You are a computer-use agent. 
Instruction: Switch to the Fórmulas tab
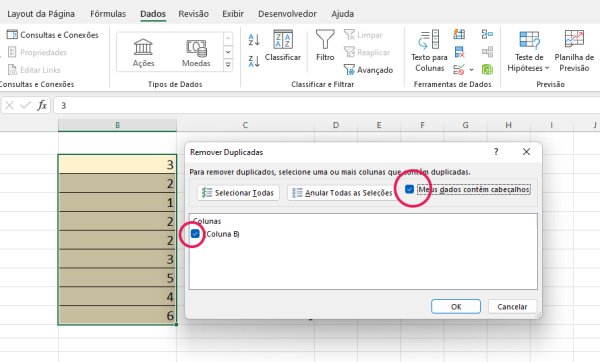108,14
